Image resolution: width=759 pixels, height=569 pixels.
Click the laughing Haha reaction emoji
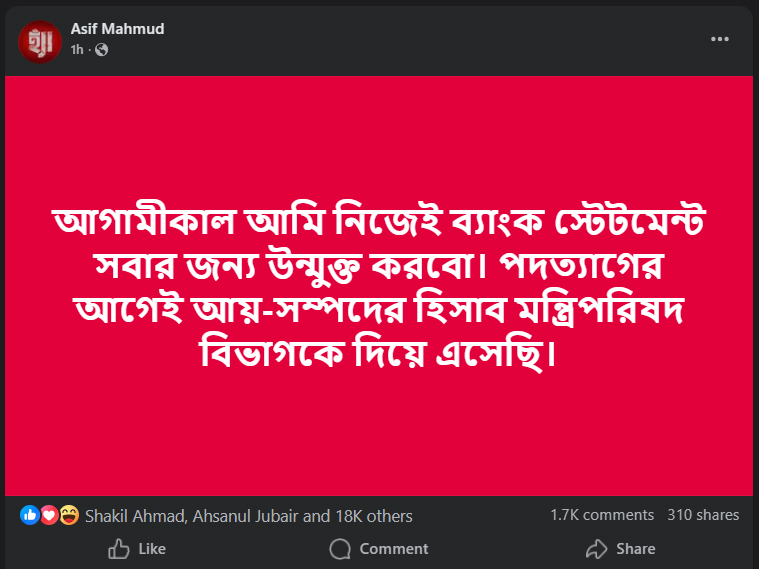click(x=69, y=516)
